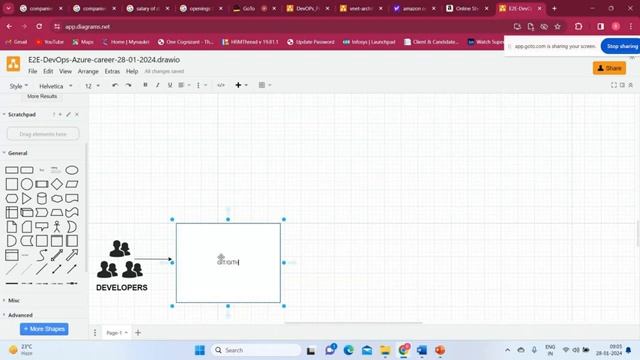Open the Edit menu

tap(48, 71)
